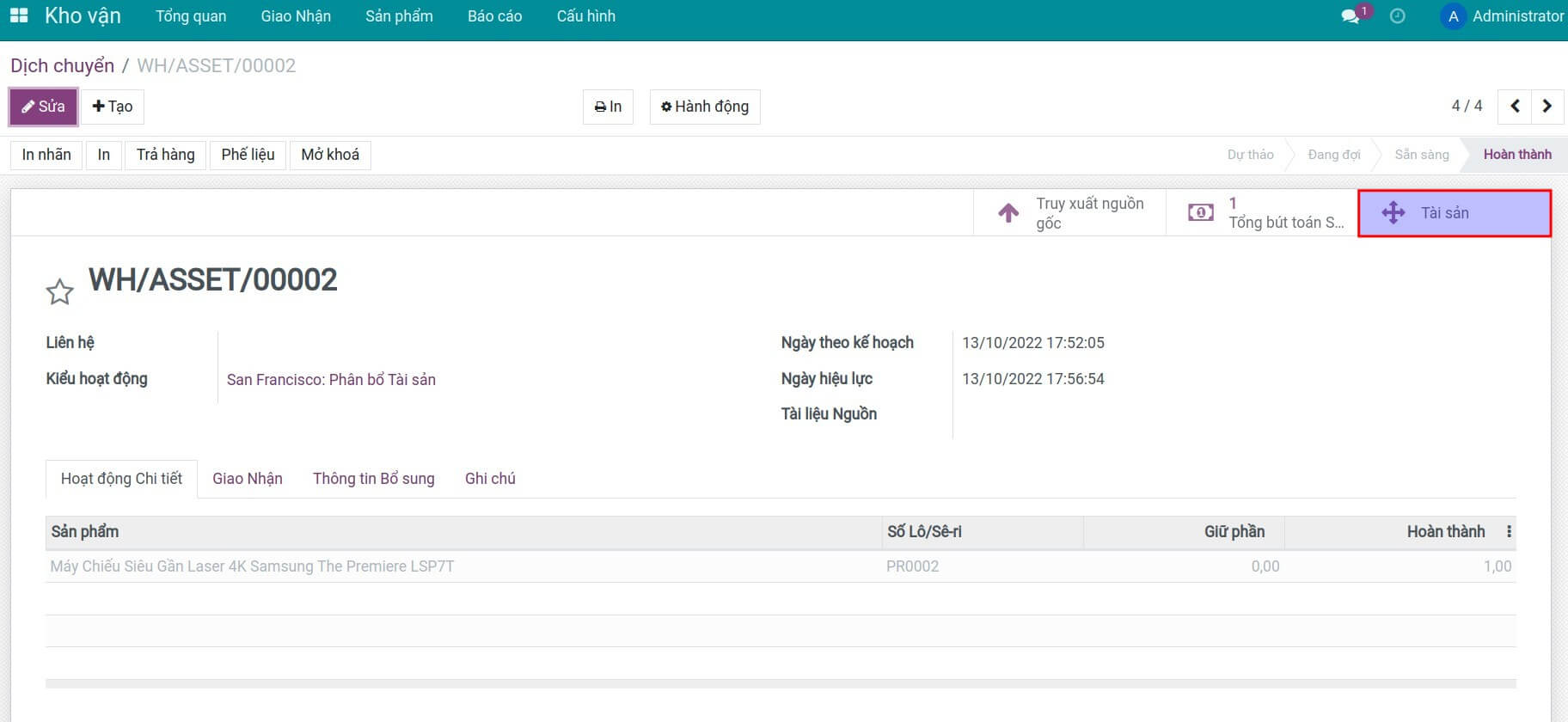The image size is (1568, 722).
Task: Click the Sửa edit button
Action: tap(43, 107)
